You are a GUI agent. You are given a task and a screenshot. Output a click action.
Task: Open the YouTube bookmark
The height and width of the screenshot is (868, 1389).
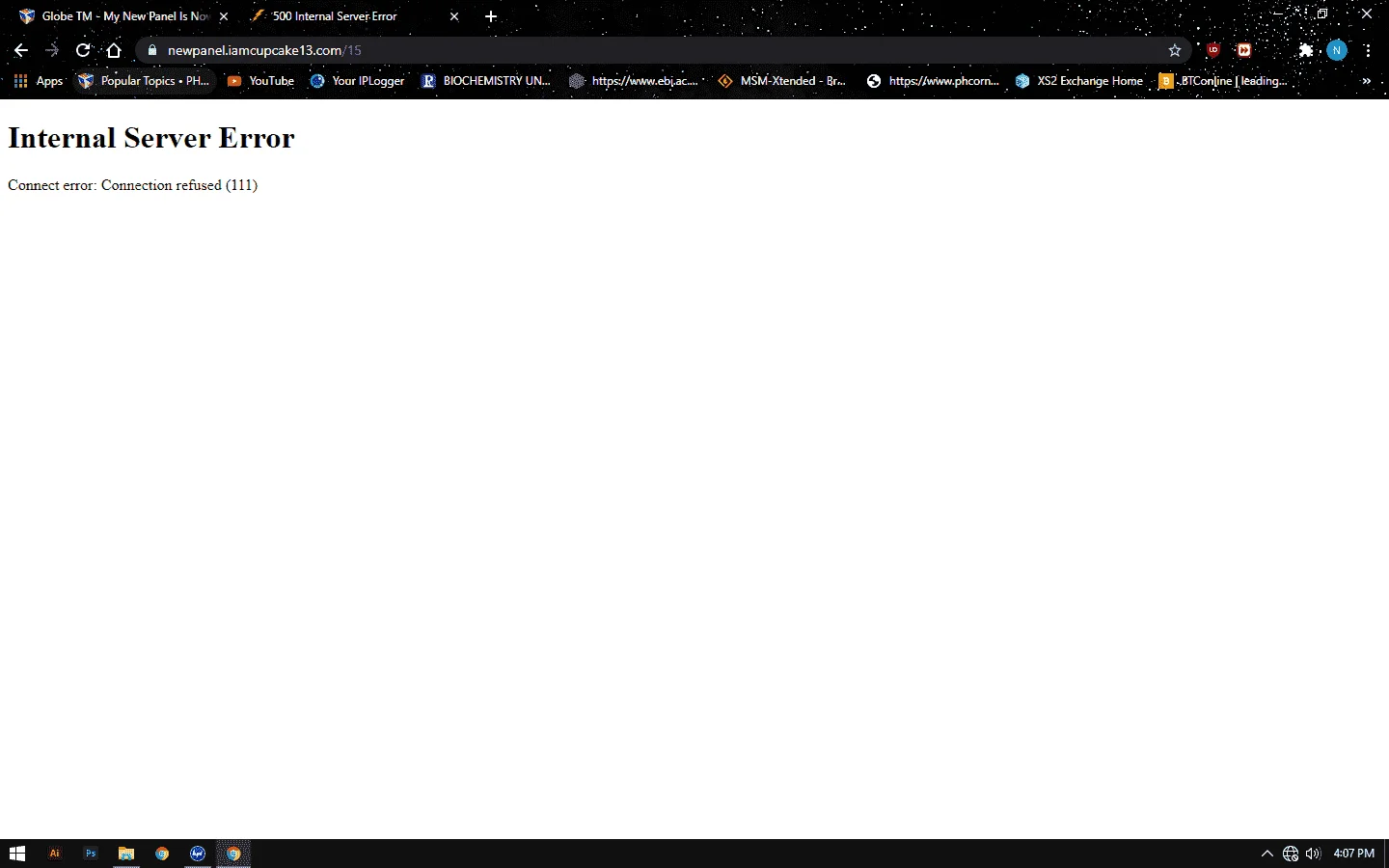[x=260, y=81]
